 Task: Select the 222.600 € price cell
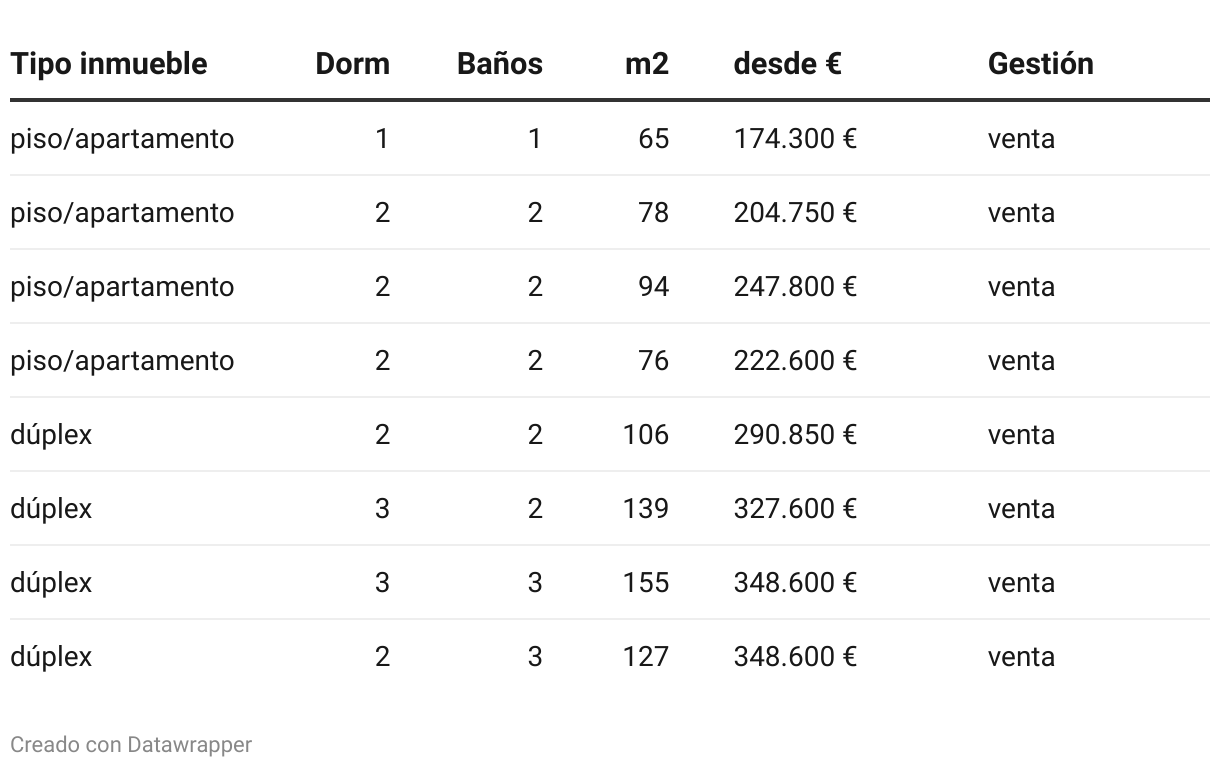pyautogui.click(x=795, y=360)
